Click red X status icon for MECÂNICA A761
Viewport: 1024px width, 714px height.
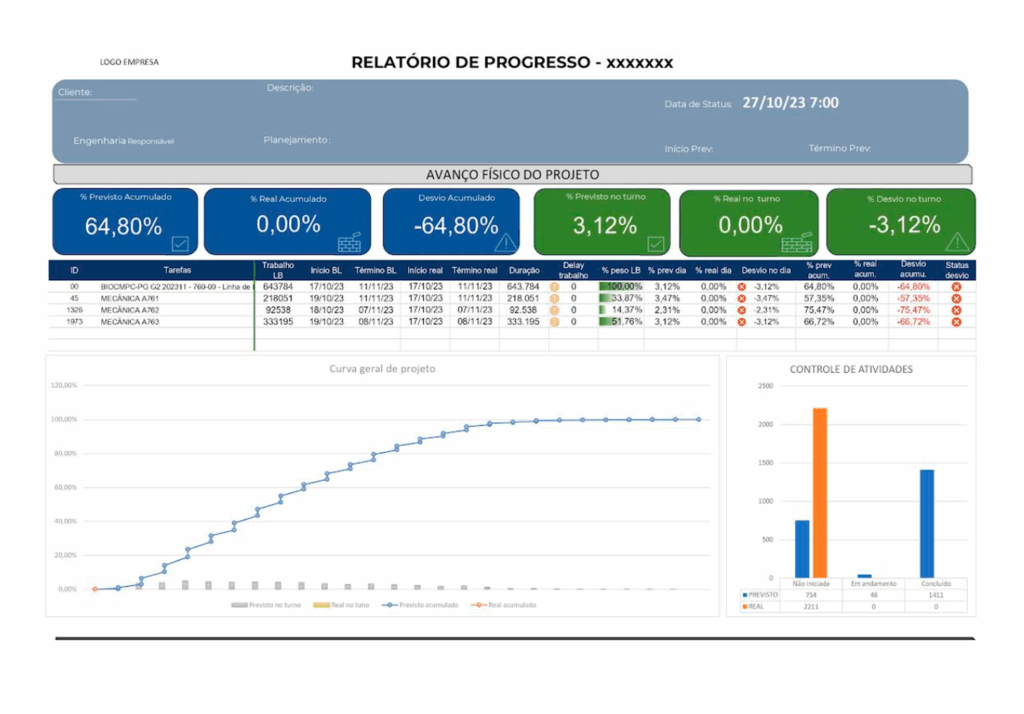coord(955,298)
